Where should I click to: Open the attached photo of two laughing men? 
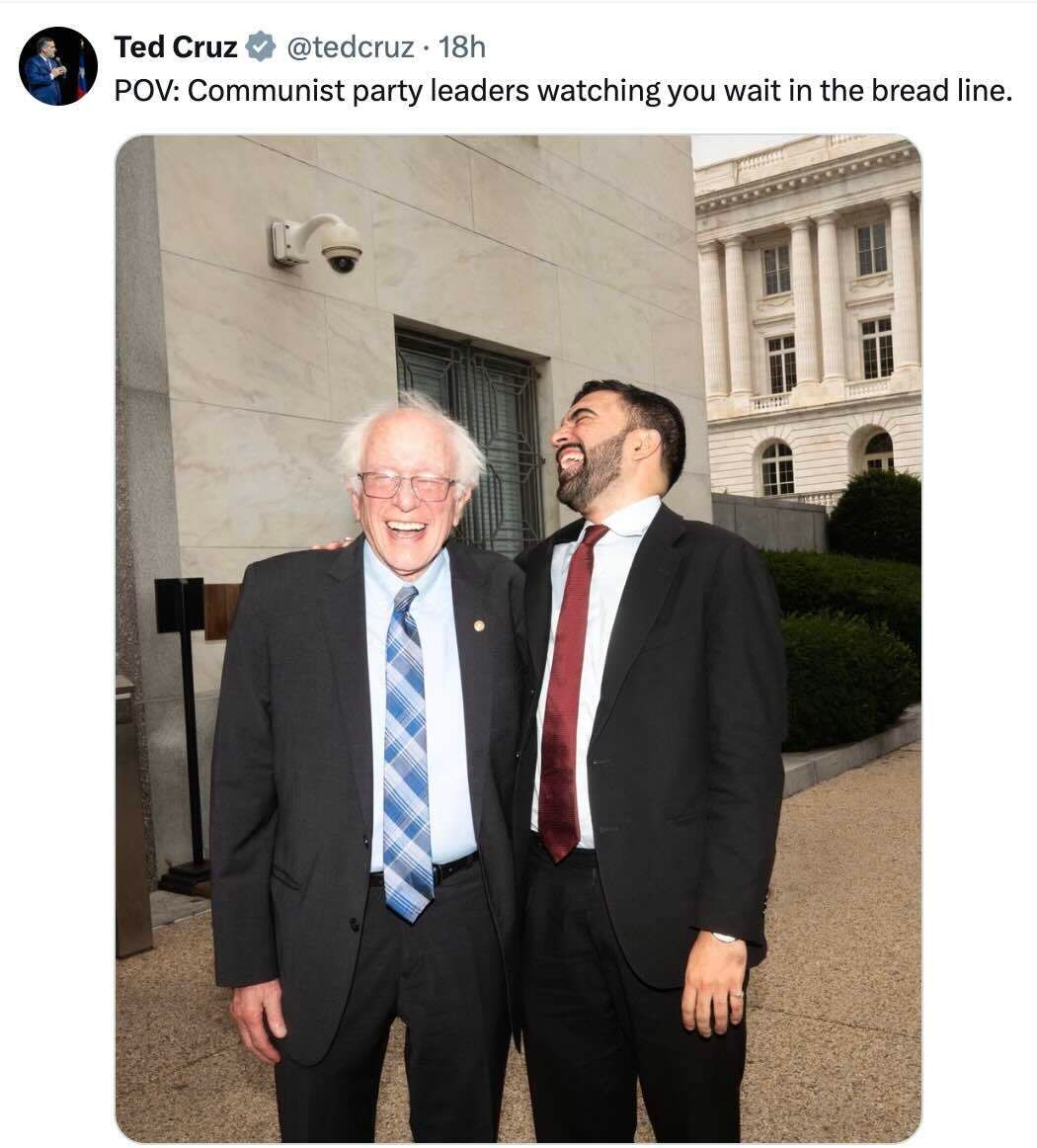(x=518, y=638)
